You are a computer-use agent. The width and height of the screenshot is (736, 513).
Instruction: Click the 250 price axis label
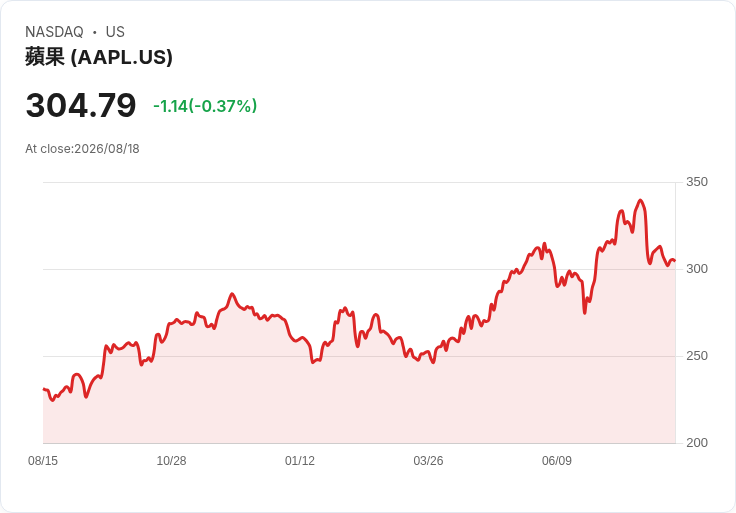point(697,356)
